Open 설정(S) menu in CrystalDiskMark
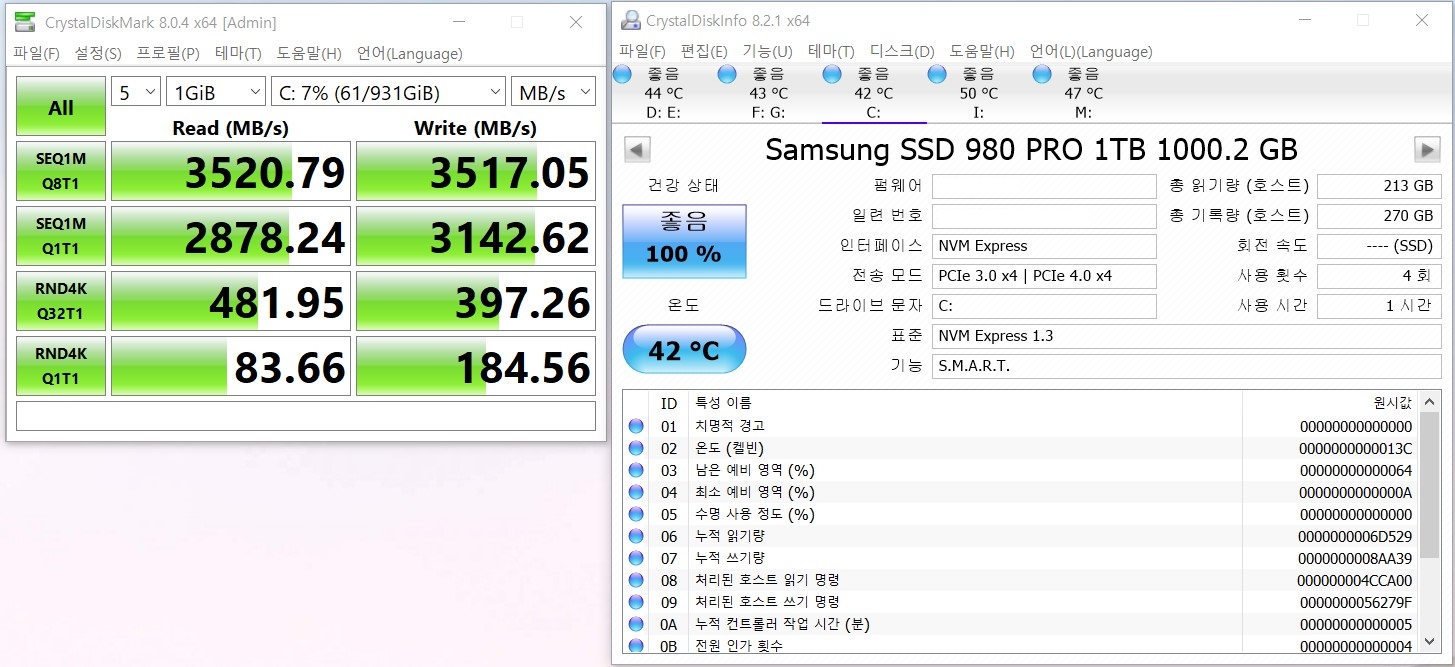This screenshot has height=667, width=1455. click(98, 53)
